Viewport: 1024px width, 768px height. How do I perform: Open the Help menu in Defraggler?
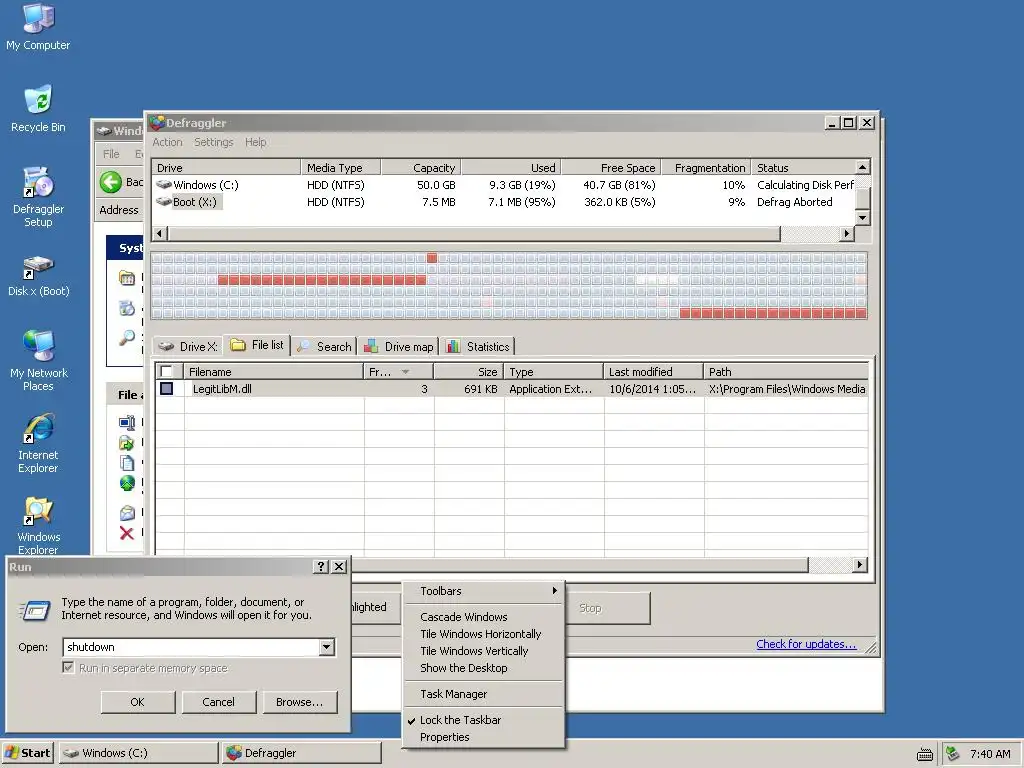[x=255, y=142]
